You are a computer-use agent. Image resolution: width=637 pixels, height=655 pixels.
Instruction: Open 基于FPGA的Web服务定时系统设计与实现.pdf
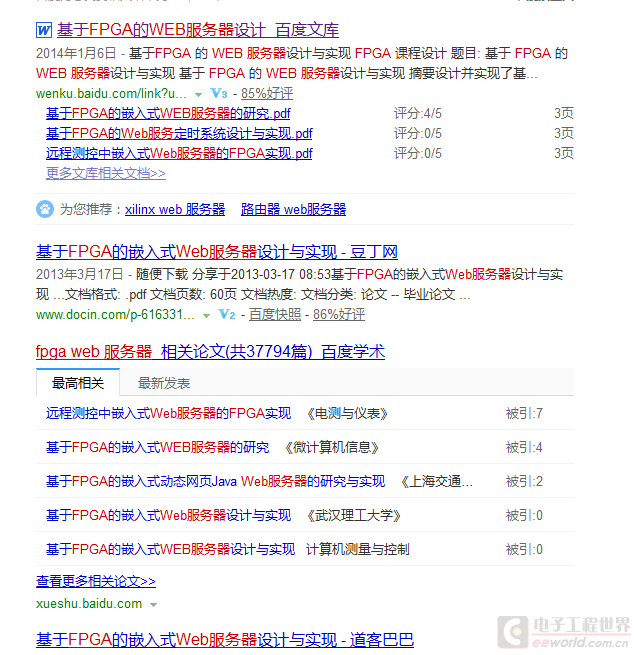pyautogui.click(x=179, y=133)
